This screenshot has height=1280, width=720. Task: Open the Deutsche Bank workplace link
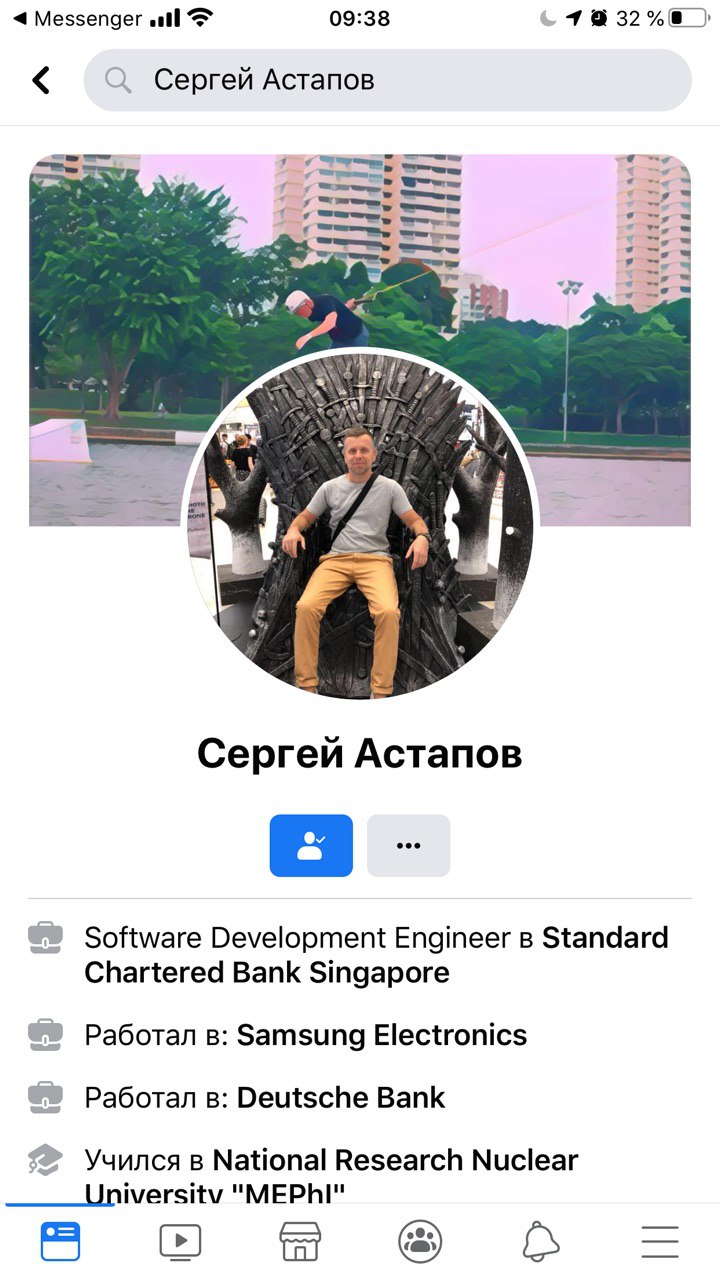341,1097
